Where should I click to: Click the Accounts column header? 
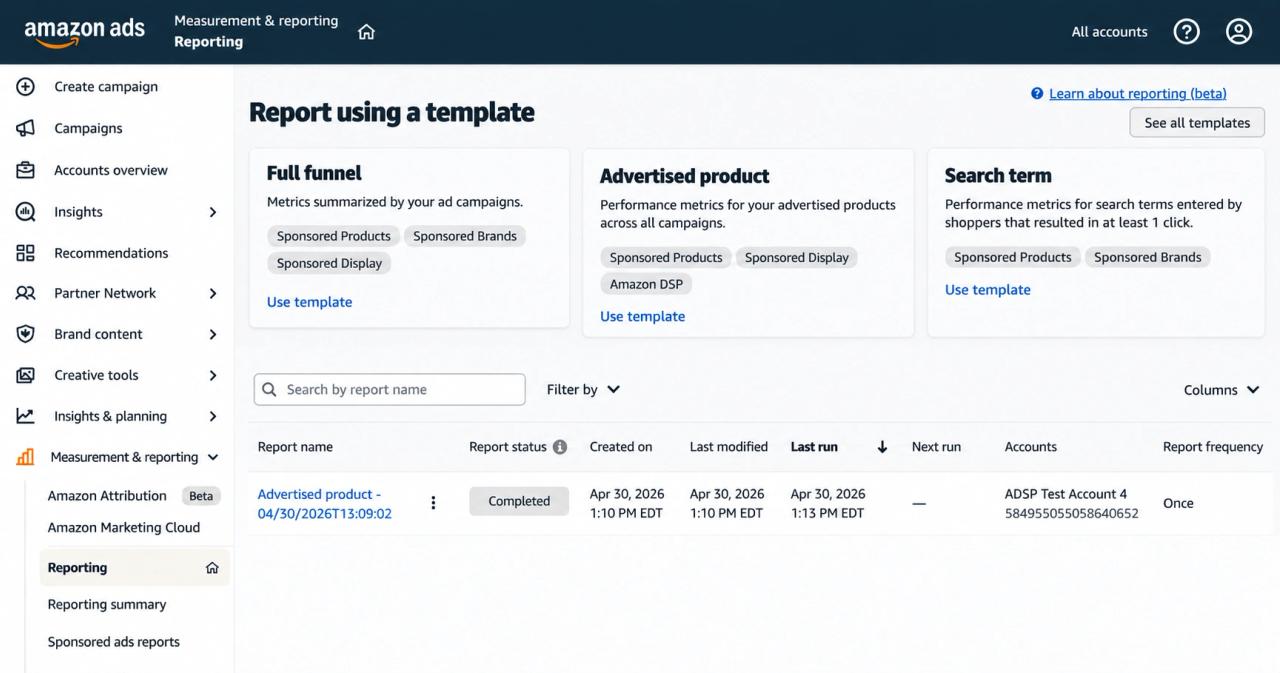point(1031,447)
